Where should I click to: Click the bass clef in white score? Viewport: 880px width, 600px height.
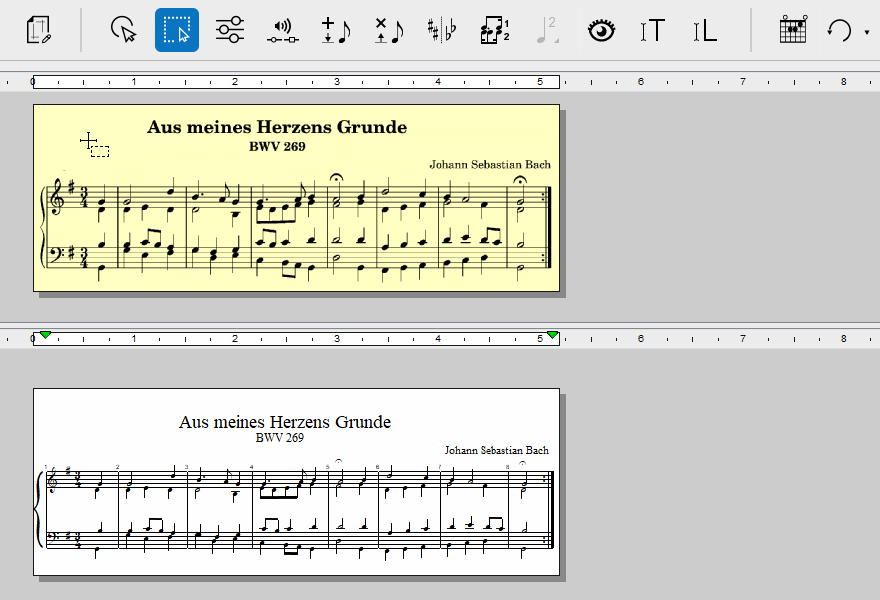click(54, 537)
